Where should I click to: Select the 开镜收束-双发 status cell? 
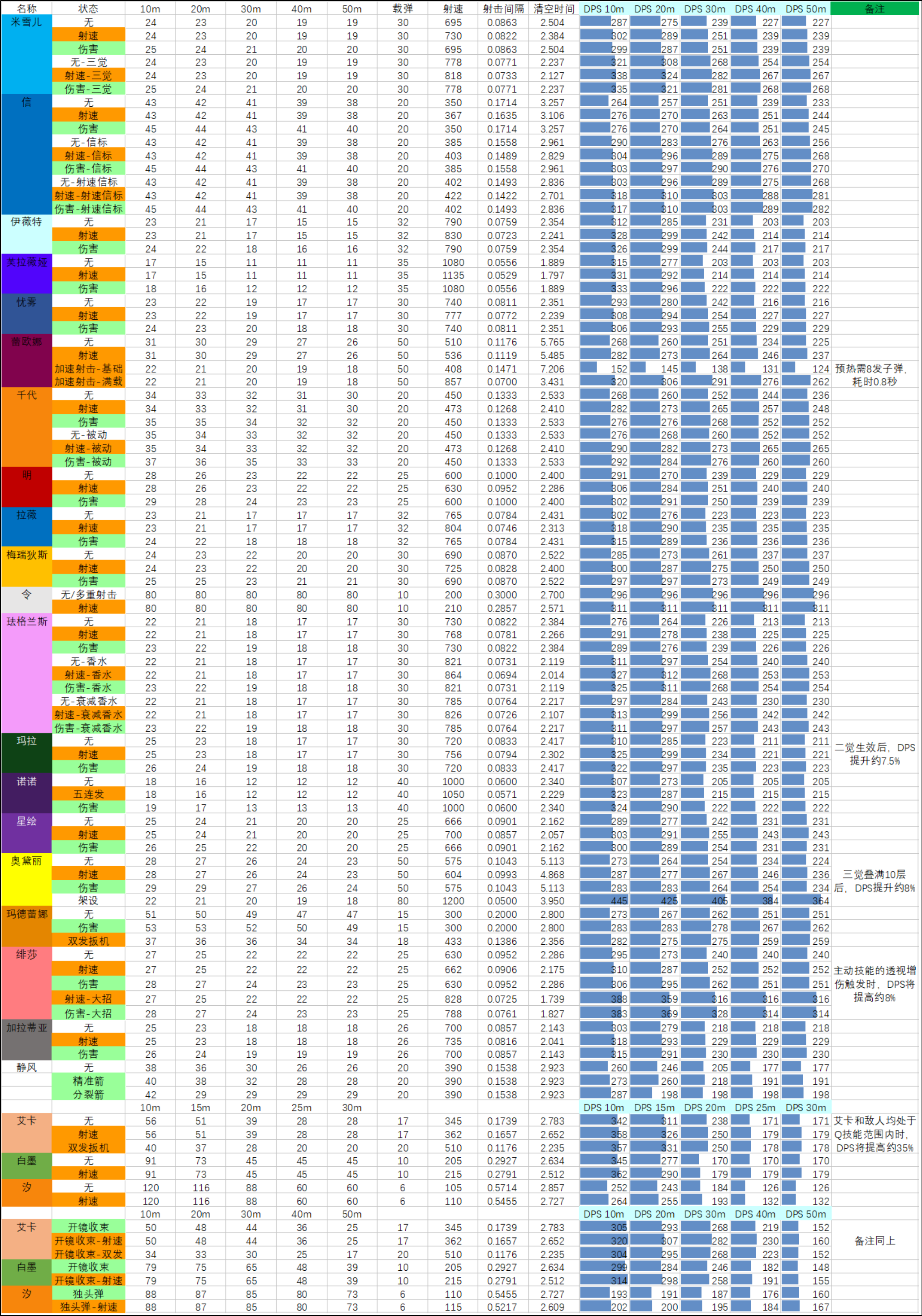click(88, 1254)
